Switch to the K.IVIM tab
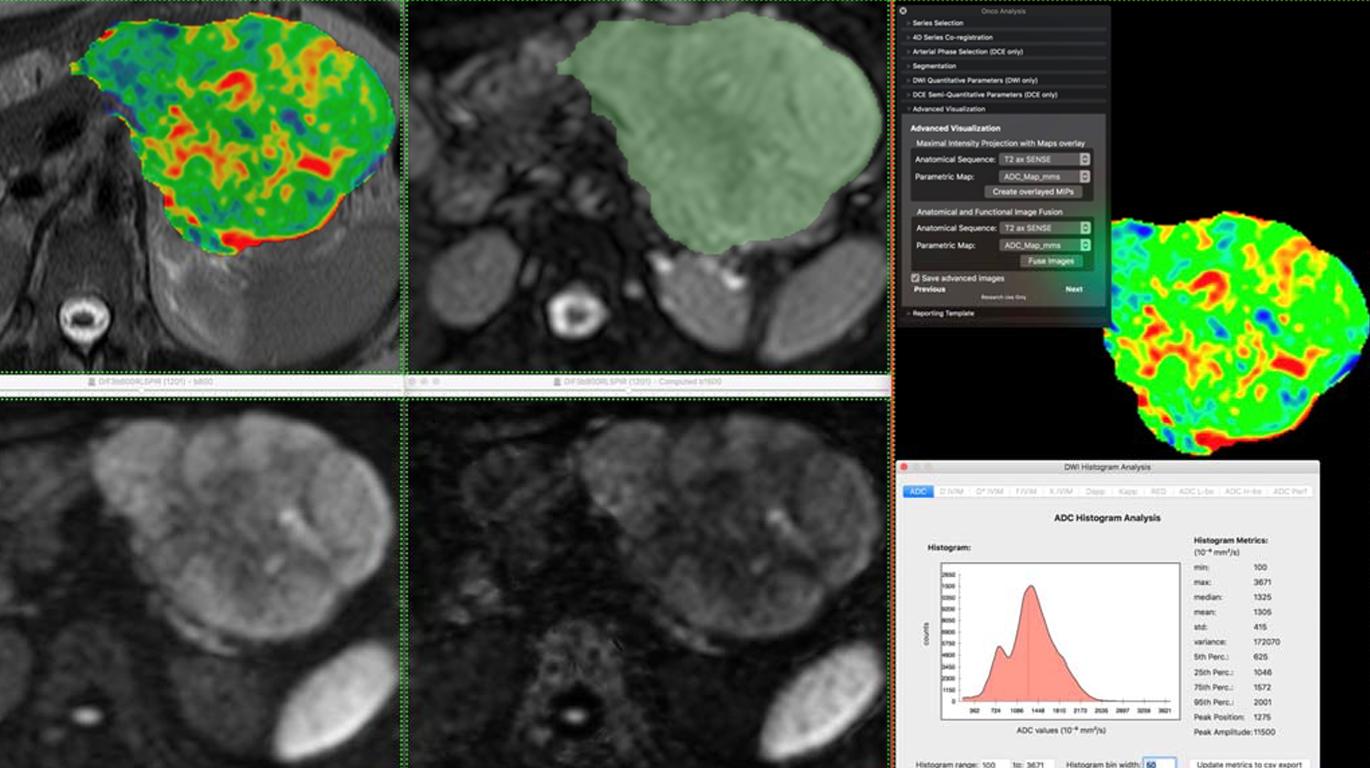1370x768 pixels. click(x=1060, y=492)
